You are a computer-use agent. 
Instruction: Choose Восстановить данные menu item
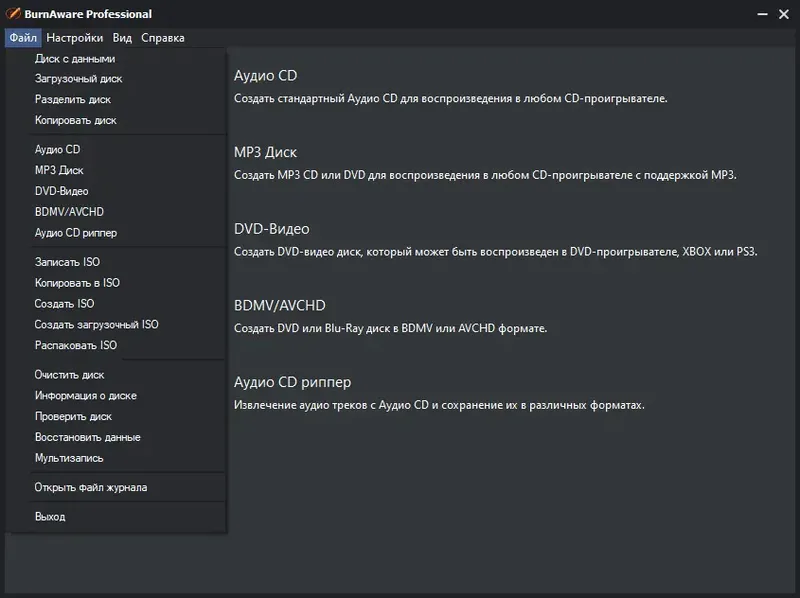coord(88,438)
